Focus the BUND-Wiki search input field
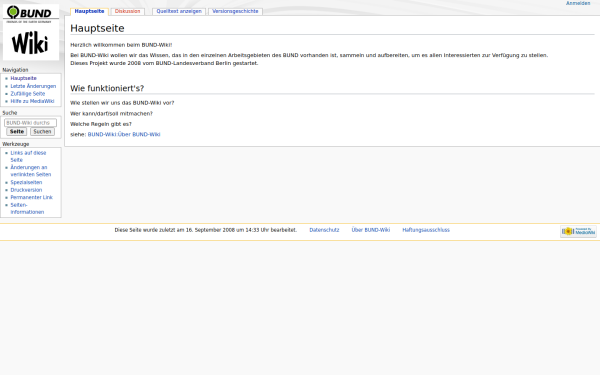 pyautogui.click(x=31, y=123)
